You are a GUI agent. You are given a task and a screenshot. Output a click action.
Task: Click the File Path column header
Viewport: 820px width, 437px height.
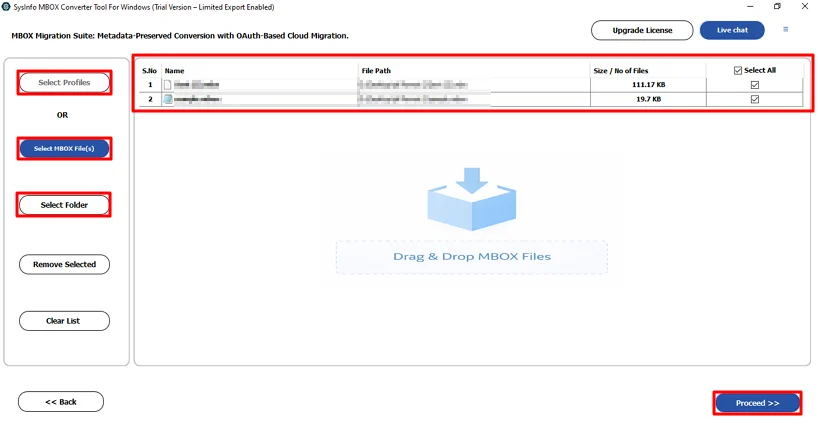(474, 71)
